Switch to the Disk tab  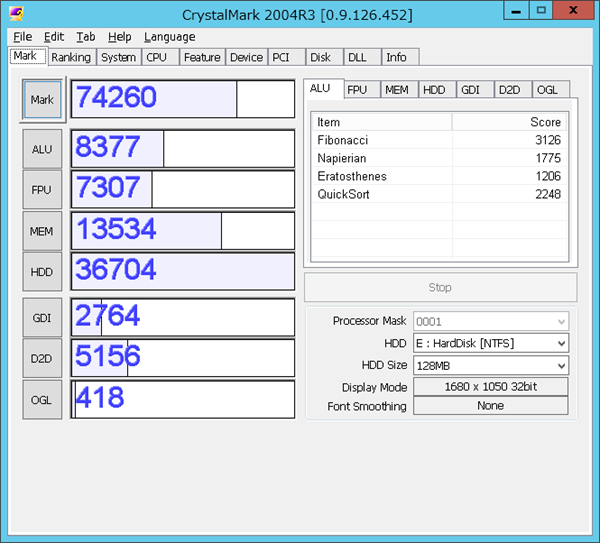[324, 57]
